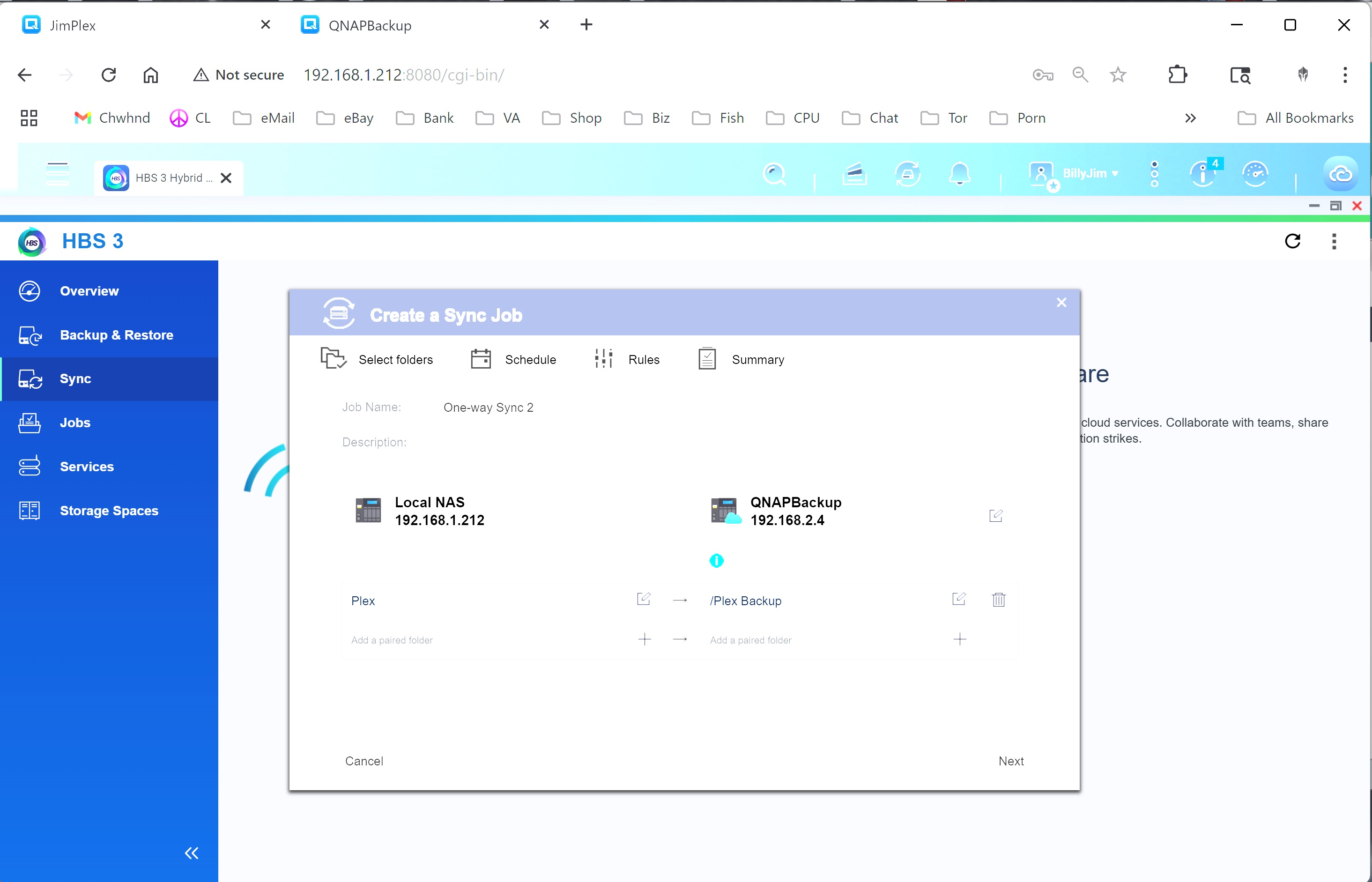Edit the Plex source folder
The width and height of the screenshot is (1372, 882).
[x=644, y=599]
